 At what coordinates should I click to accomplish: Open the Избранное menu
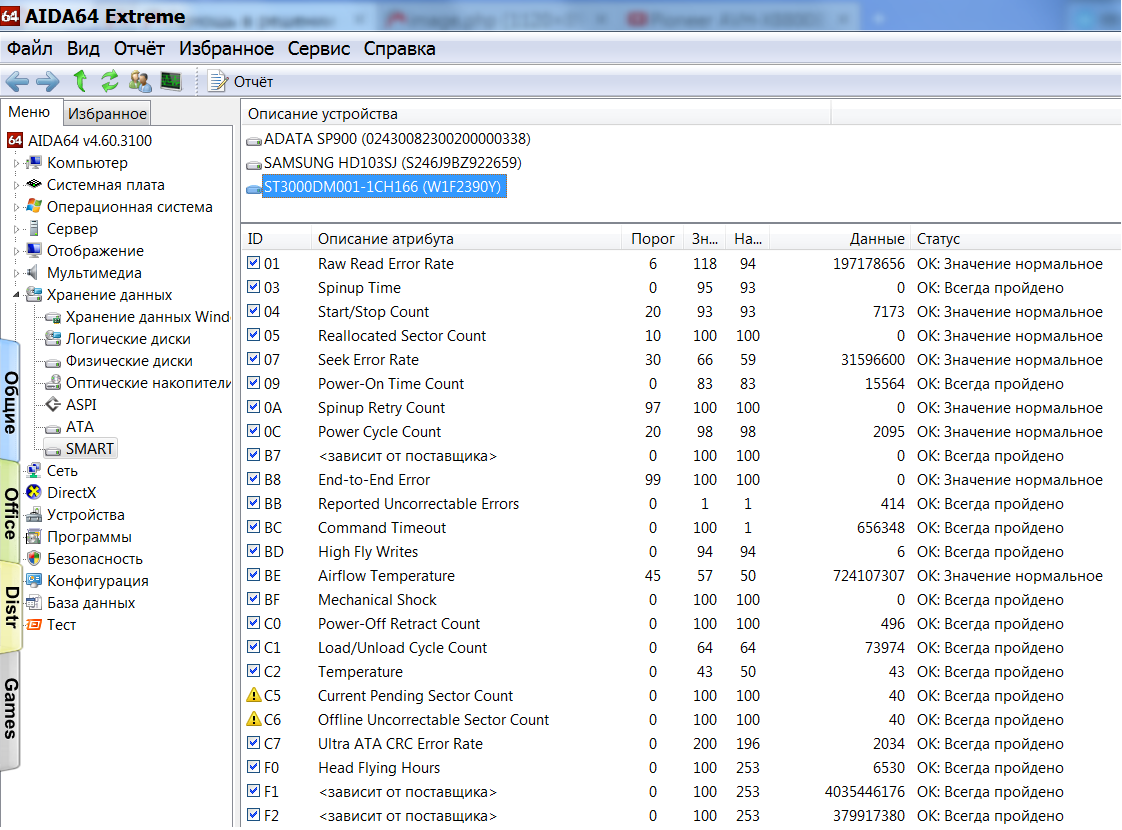(226, 49)
